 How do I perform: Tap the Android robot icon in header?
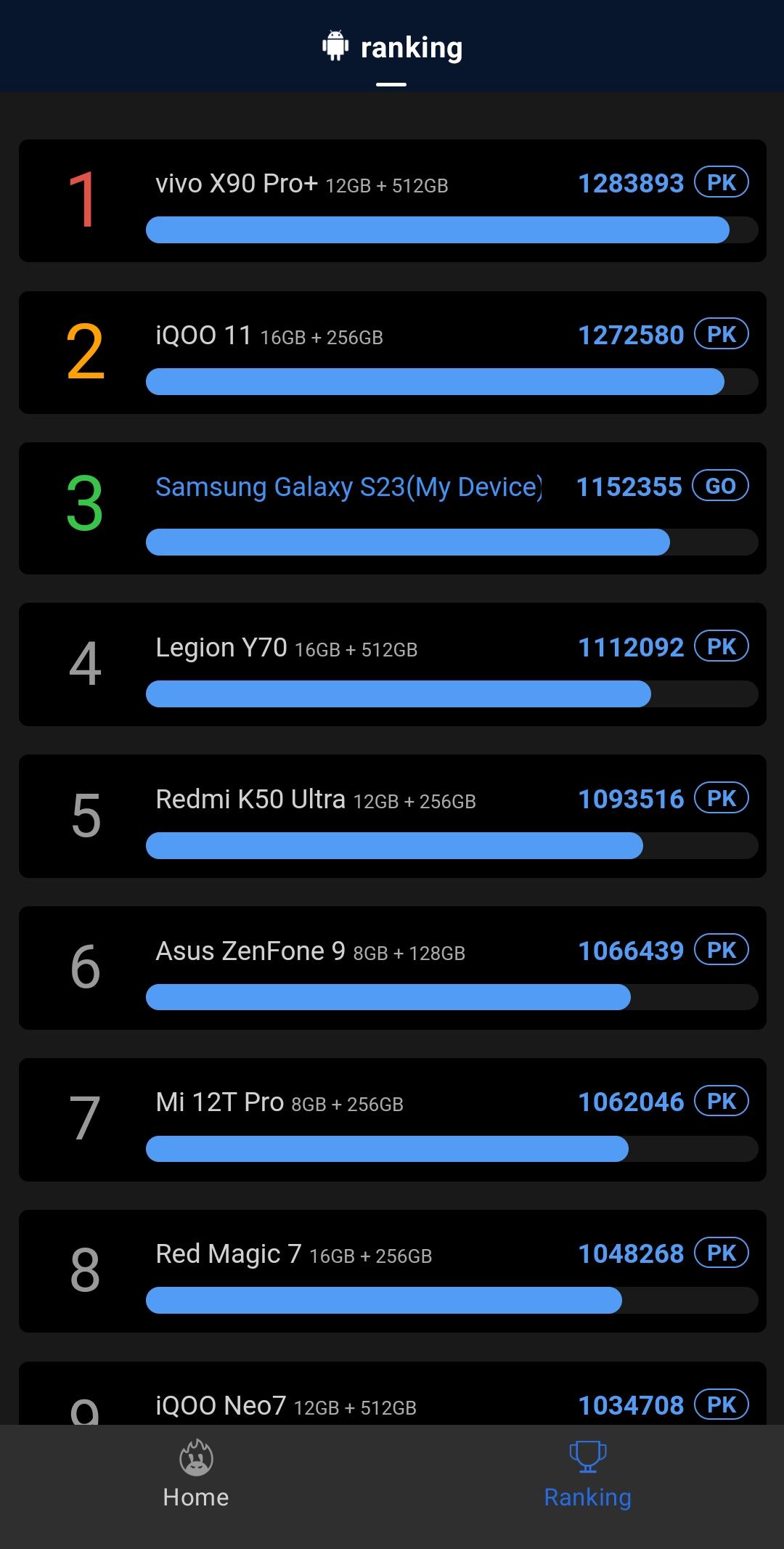[x=335, y=46]
